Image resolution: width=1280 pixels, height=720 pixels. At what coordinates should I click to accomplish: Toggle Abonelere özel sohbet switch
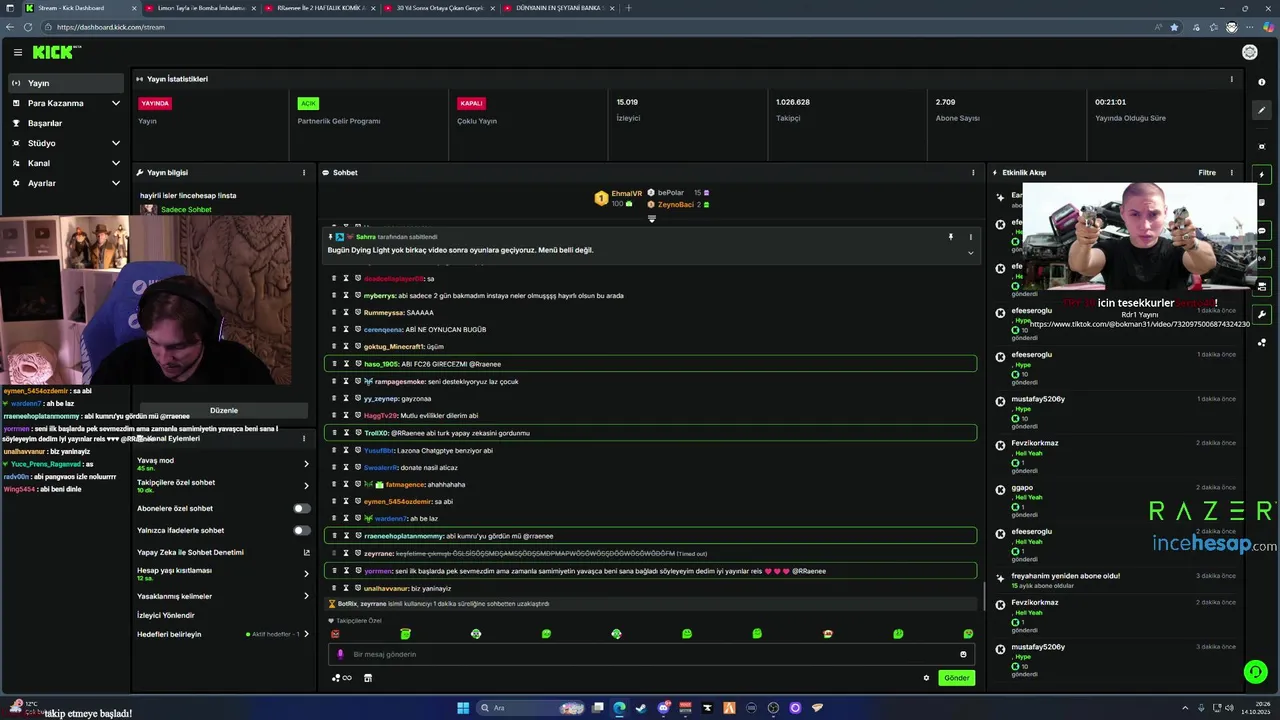point(301,508)
